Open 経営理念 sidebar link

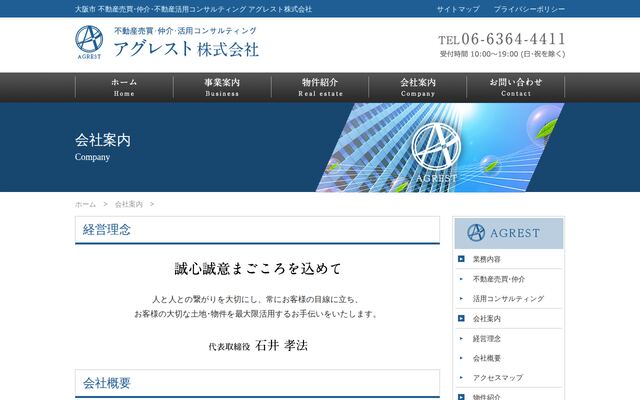(x=487, y=338)
